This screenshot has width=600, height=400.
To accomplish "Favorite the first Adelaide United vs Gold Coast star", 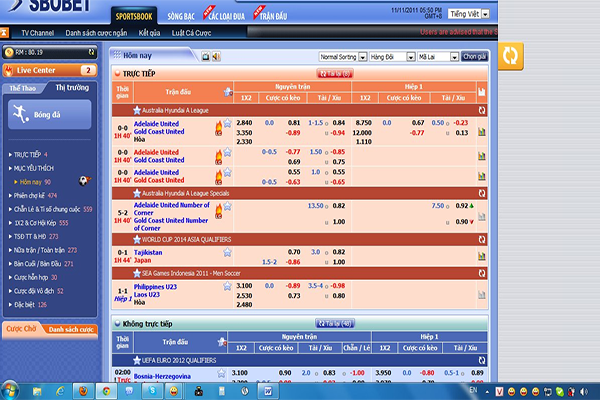I will pos(228,123).
